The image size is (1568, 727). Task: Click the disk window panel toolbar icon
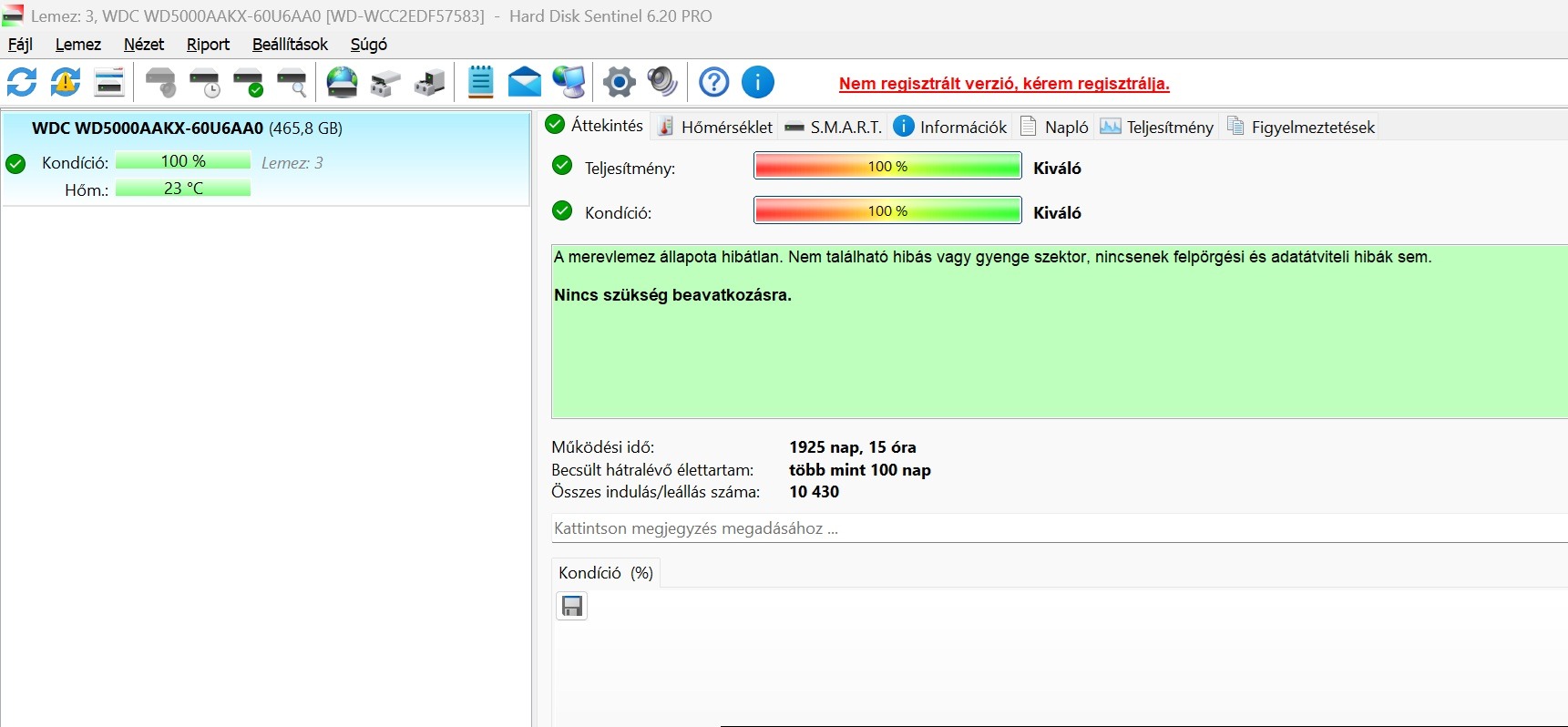coord(109,82)
